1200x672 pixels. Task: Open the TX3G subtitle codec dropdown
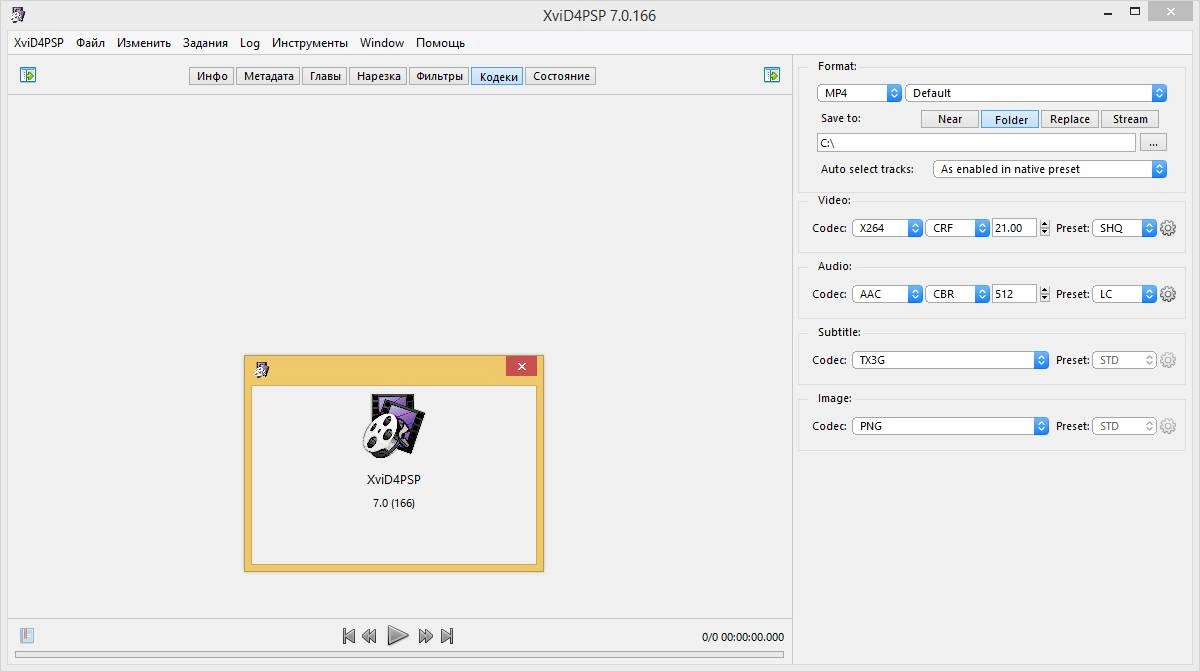click(x=949, y=360)
